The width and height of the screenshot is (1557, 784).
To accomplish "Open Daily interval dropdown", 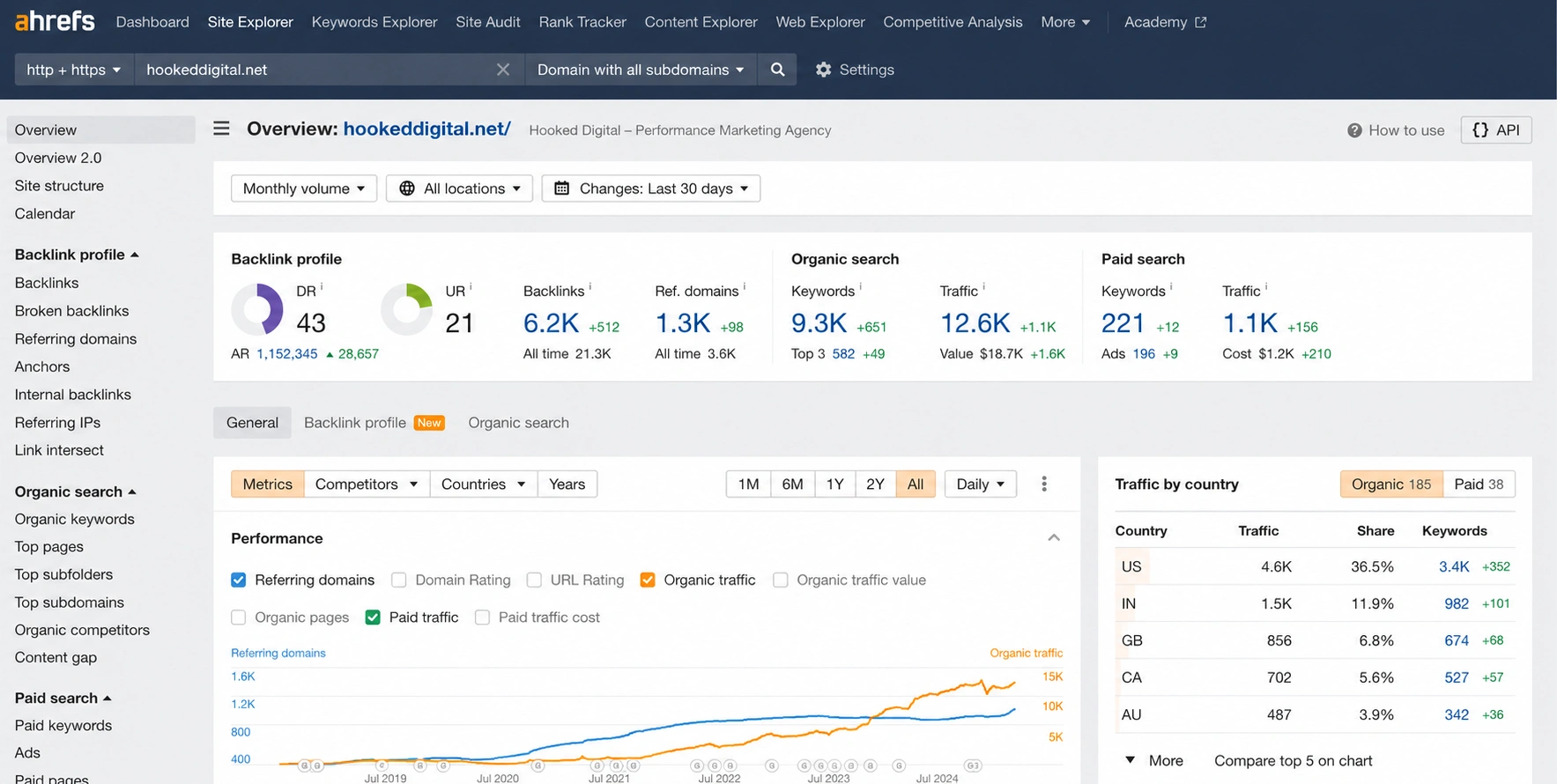I will tap(981, 484).
